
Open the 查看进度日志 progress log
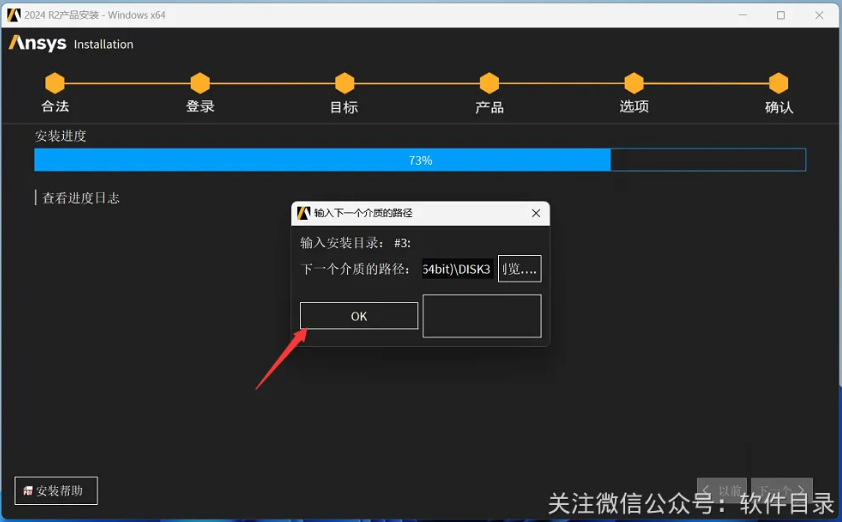(80, 198)
